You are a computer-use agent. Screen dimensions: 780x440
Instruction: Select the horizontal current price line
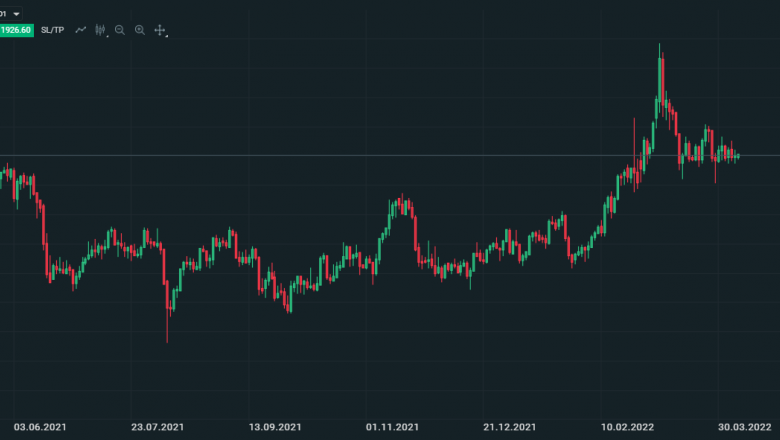coord(300,155)
